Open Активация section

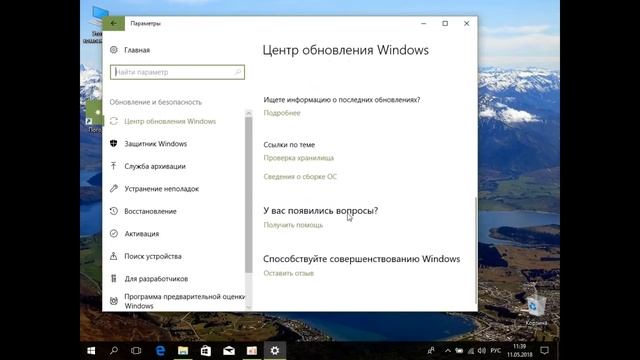142,233
